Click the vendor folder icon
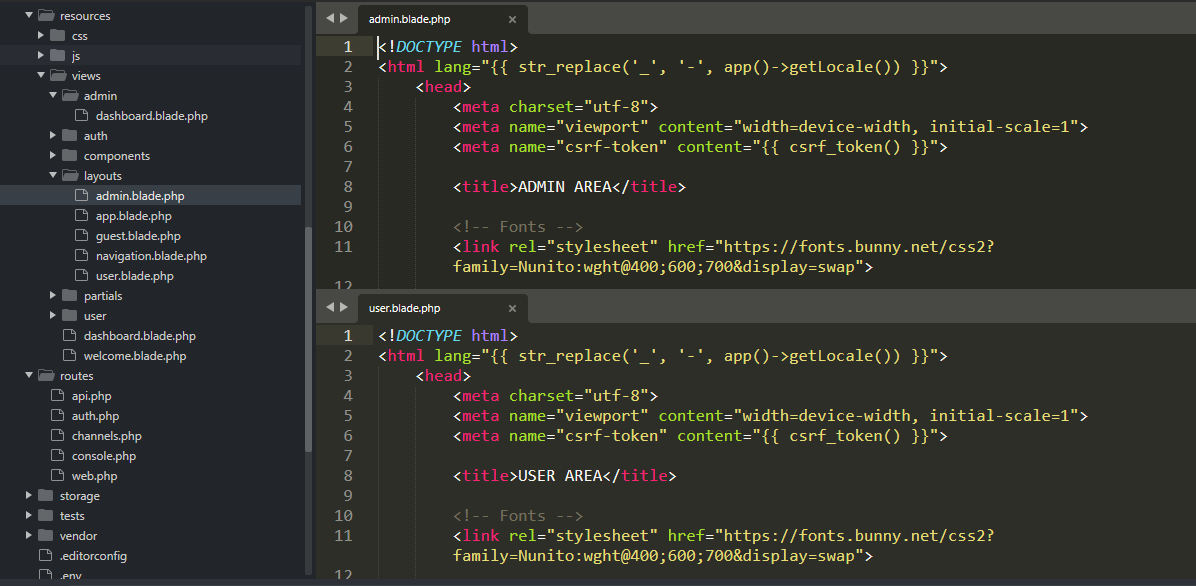1196x586 pixels. coord(45,536)
